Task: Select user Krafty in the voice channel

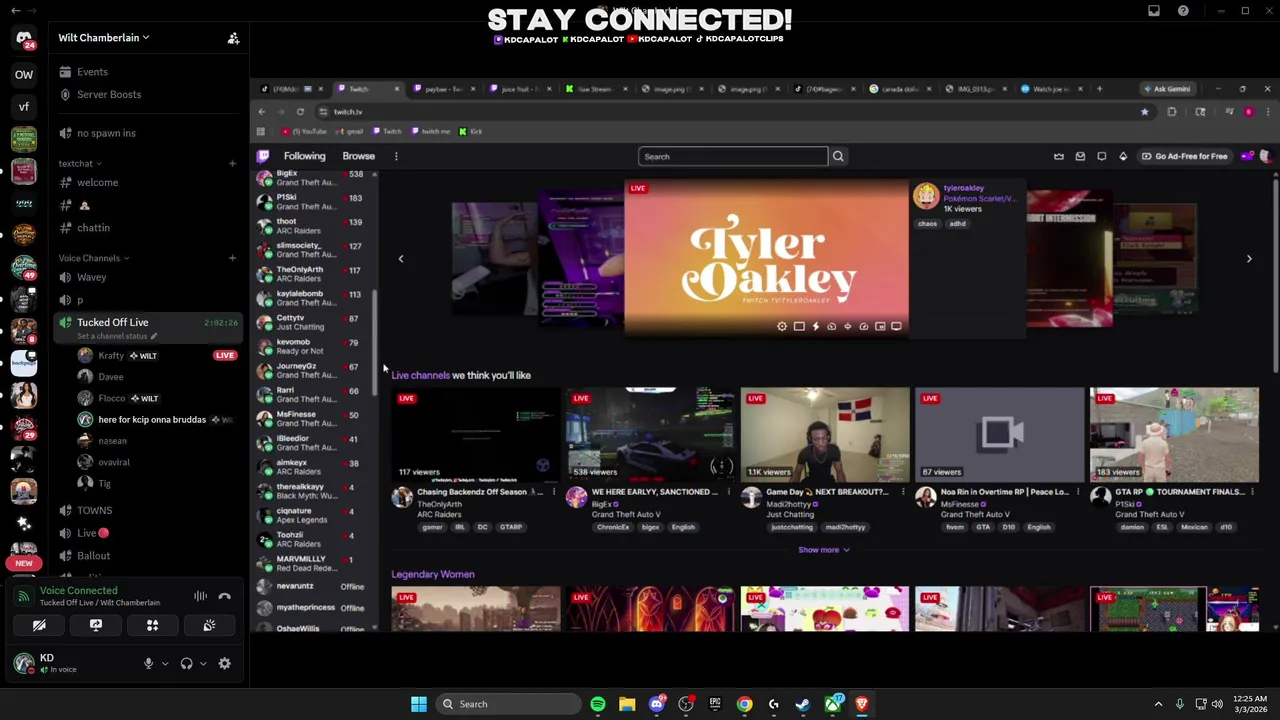Action: pyautogui.click(x=111, y=356)
